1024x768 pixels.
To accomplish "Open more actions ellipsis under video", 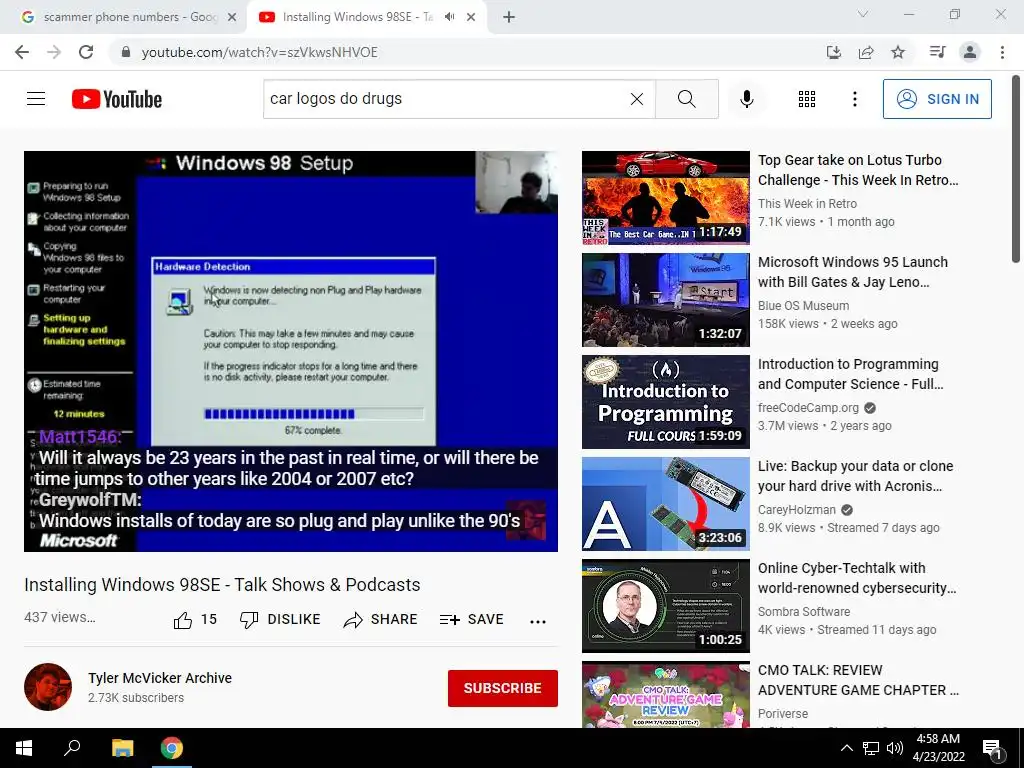I will click(537, 621).
